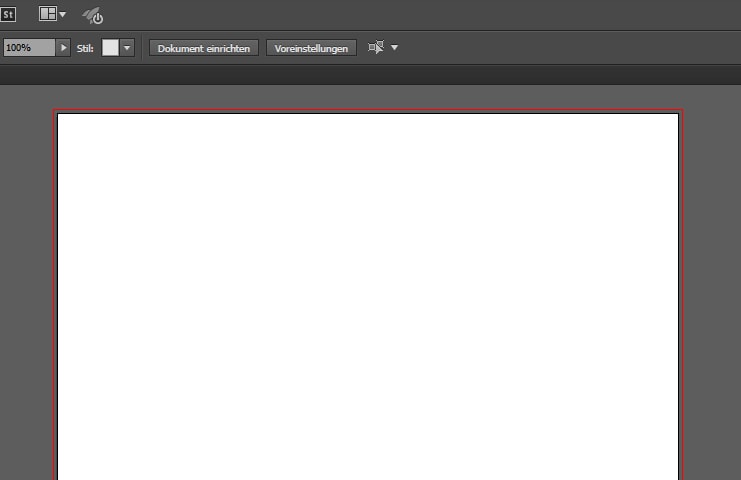Open Voreinstellungen preferences button
Viewport: 741px width, 480px height.
tap(311, 48)
